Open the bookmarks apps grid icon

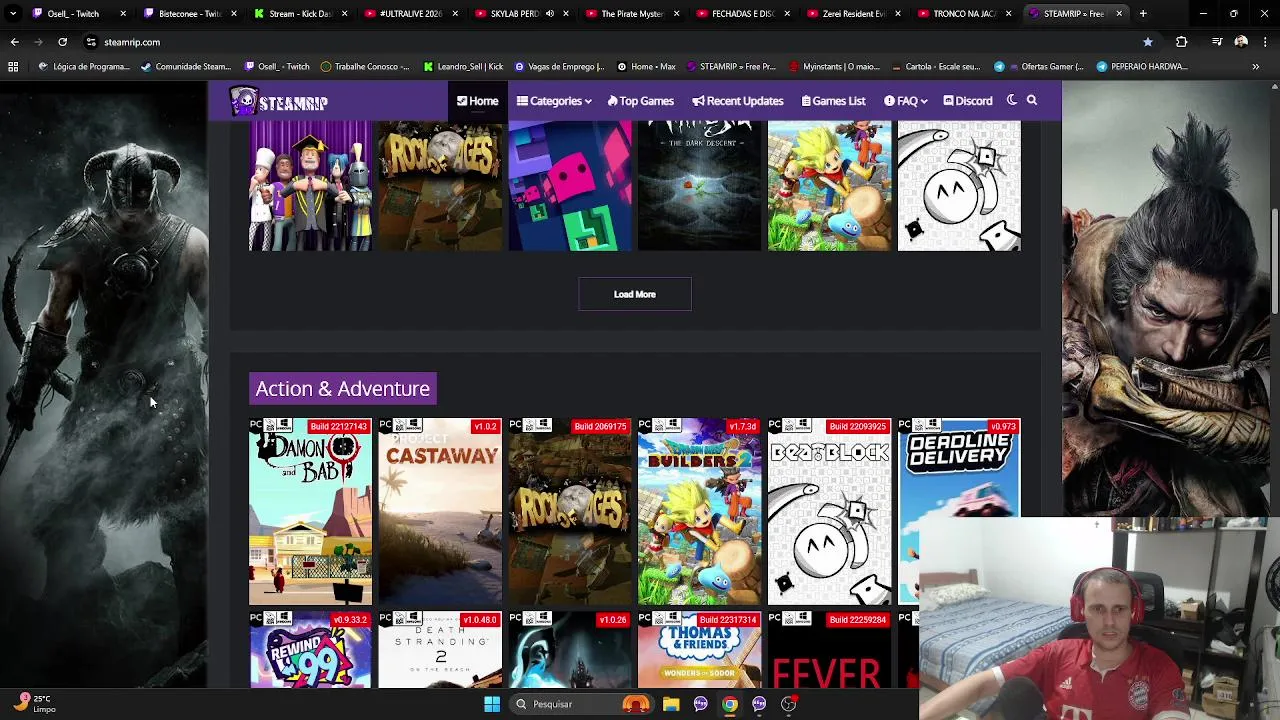coord(13,67)
